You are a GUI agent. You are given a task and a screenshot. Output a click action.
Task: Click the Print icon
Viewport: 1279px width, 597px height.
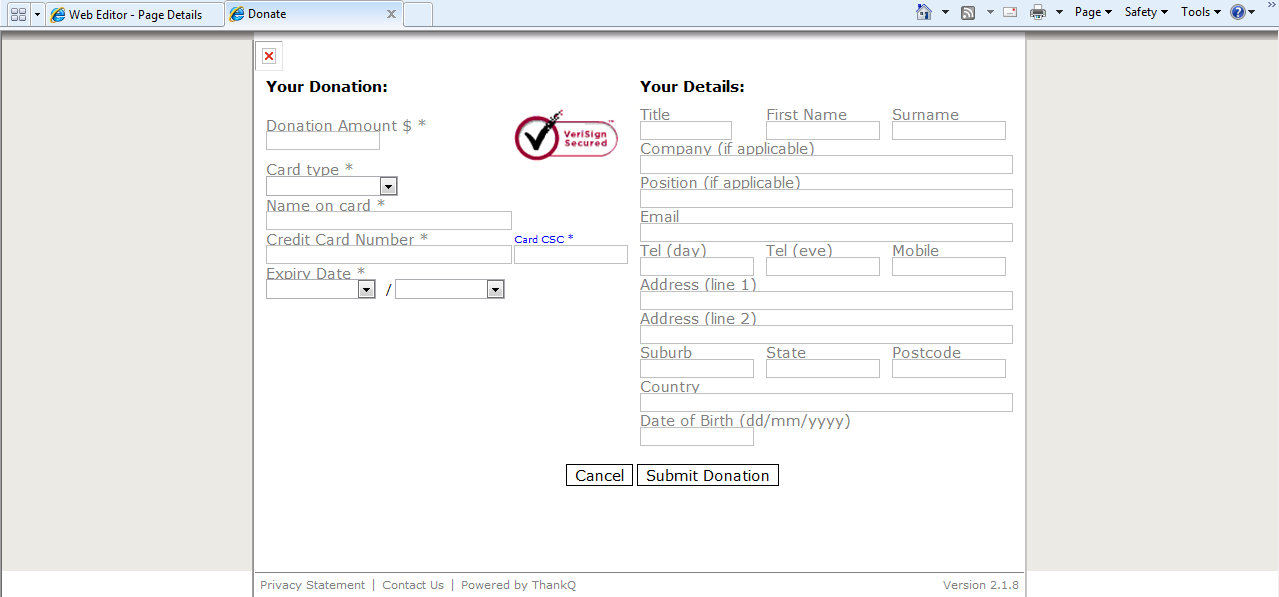point(1038,13)
